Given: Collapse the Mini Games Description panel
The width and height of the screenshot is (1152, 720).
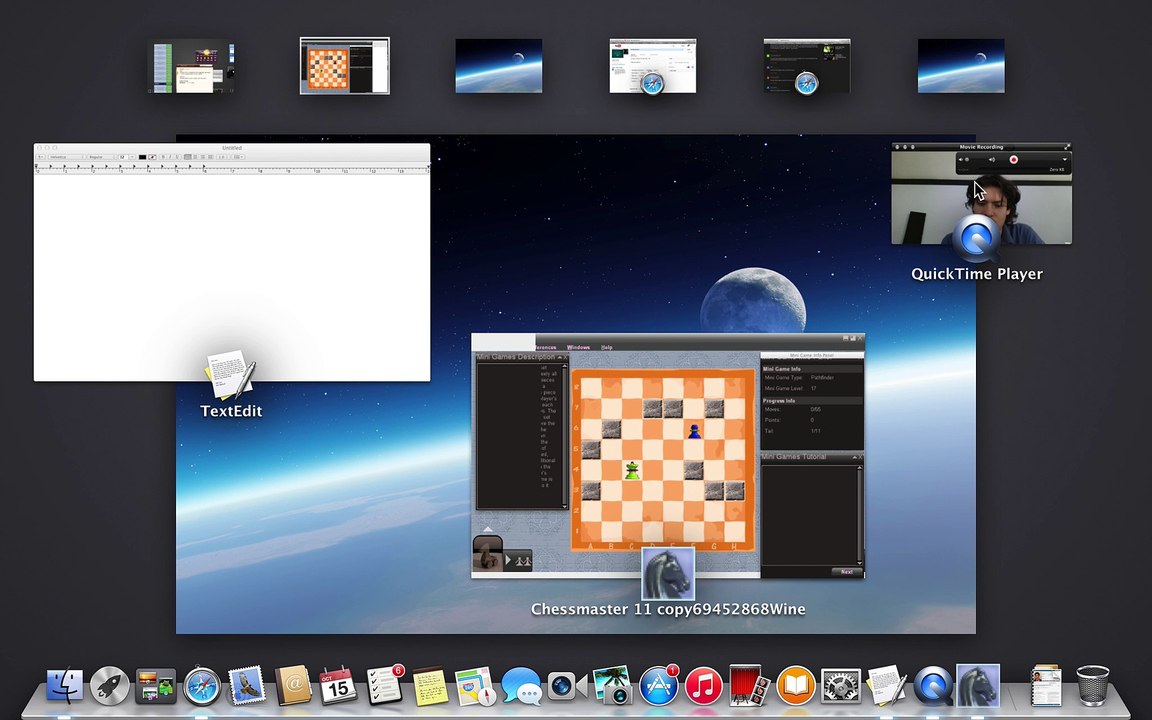Looking at the screenshot, I should point(559,357).
